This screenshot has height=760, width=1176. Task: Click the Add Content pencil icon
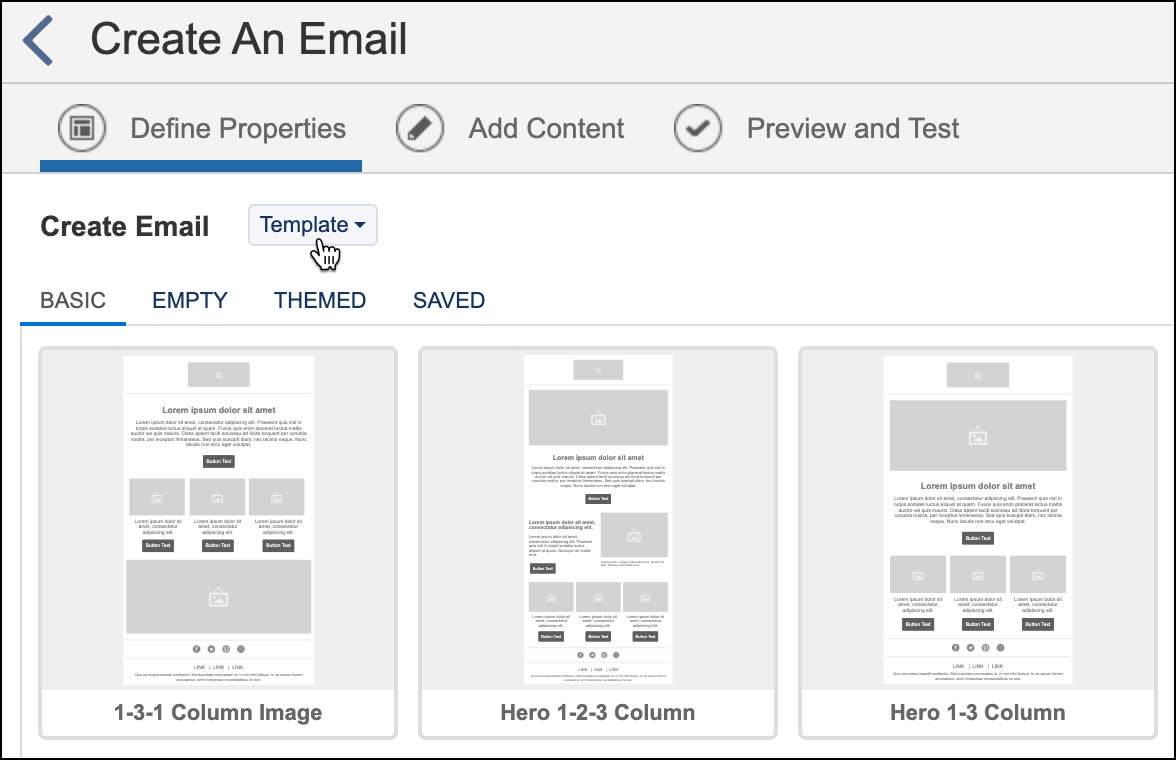point(420,128)
